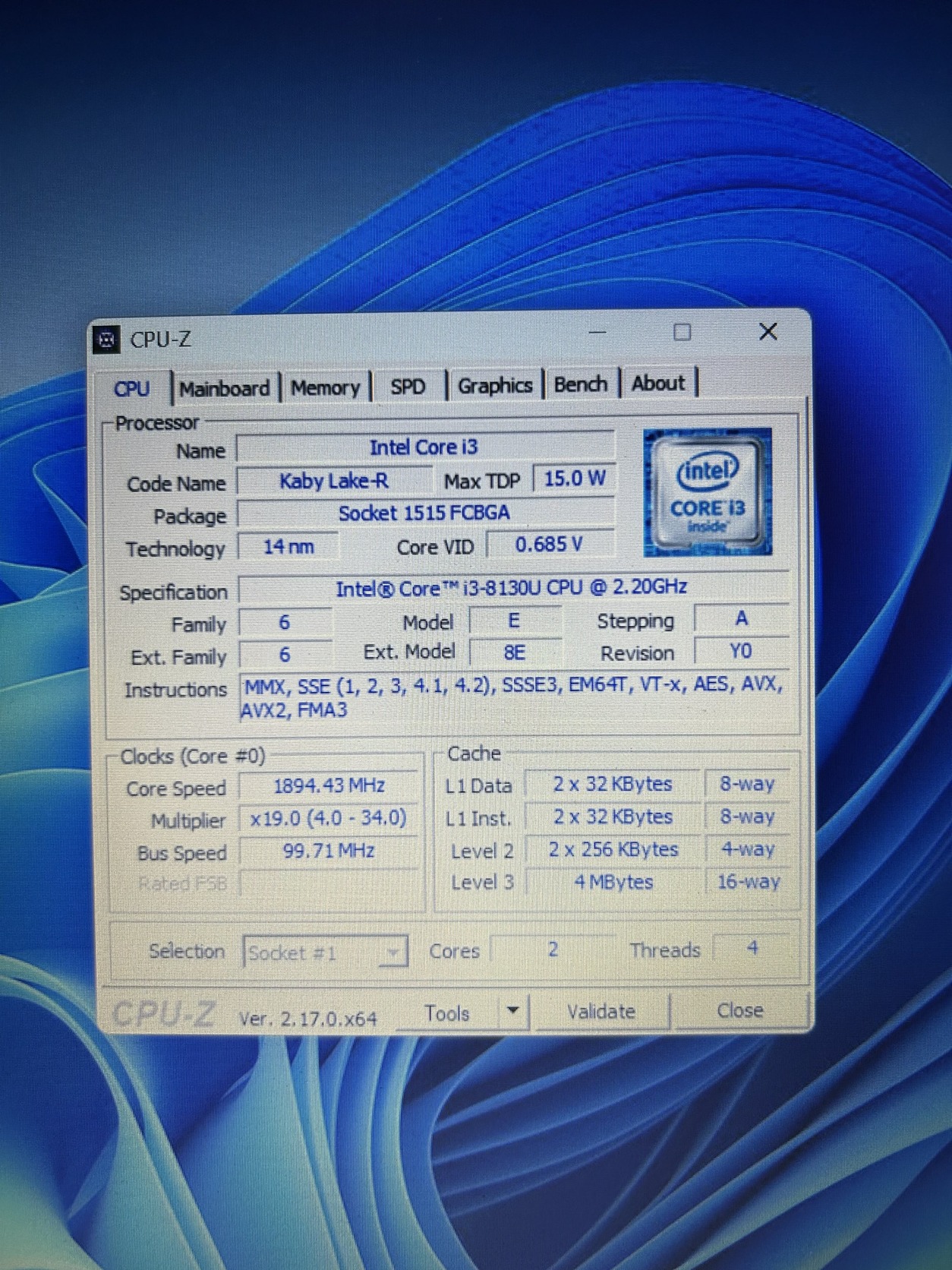Click the L1 Inst. value 2 x 32 KBytes

click(613, 817)
